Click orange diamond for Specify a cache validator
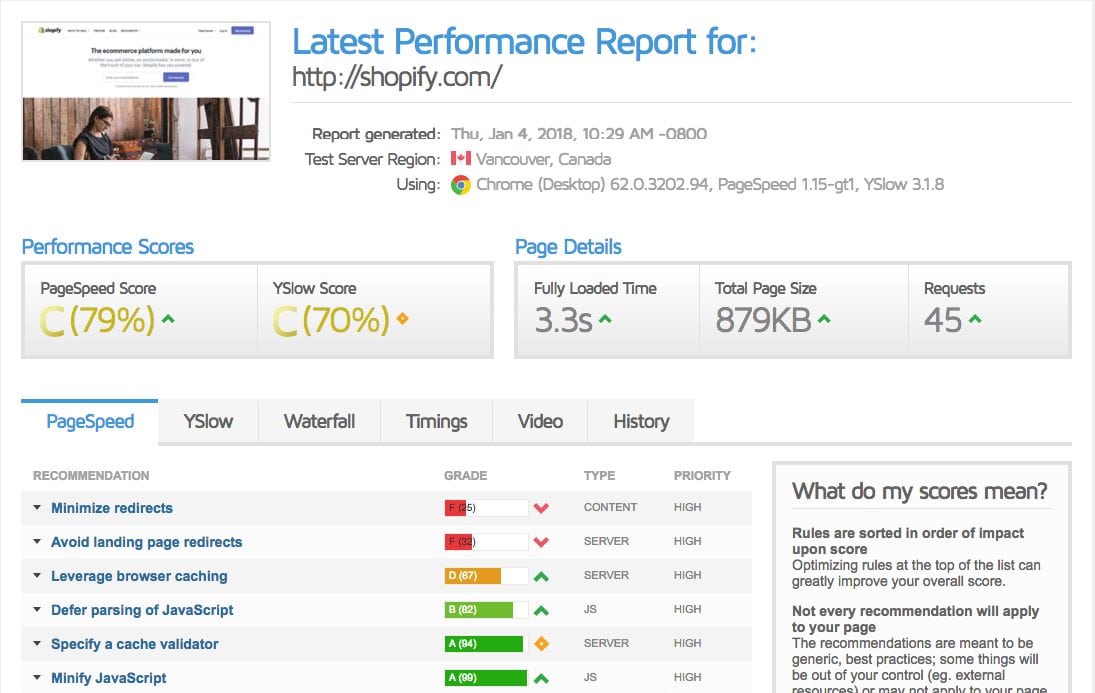Screen dimensions: 1095x693 (x=541, y=643)
